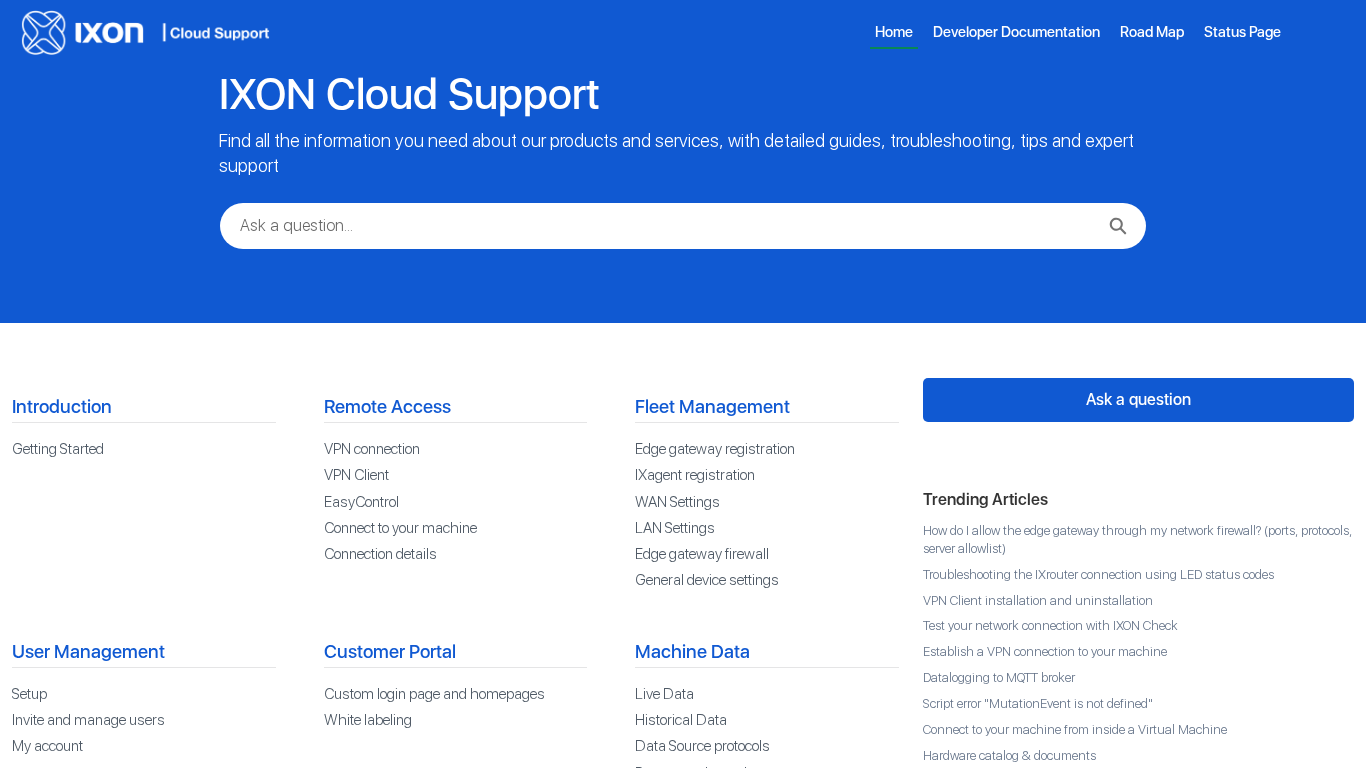Select the White labeling link
Image resolution: width=1366 pixels, height=768 pixels.
pos(368,720)
